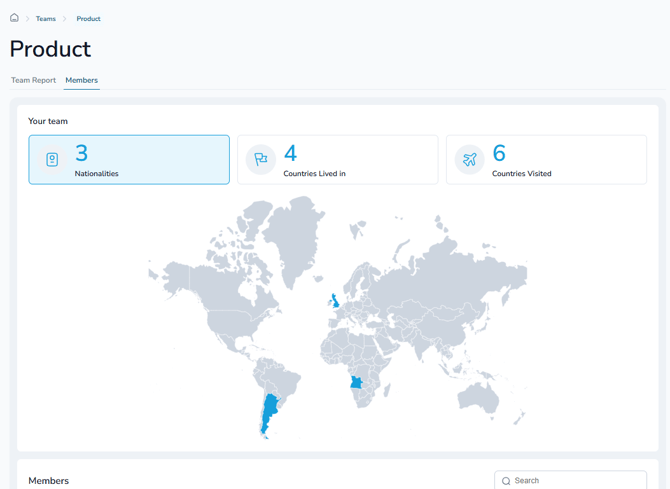670x489 pixels.
Task: Click the magnifier icon in the search box
Action: click(x=506, y=481)
